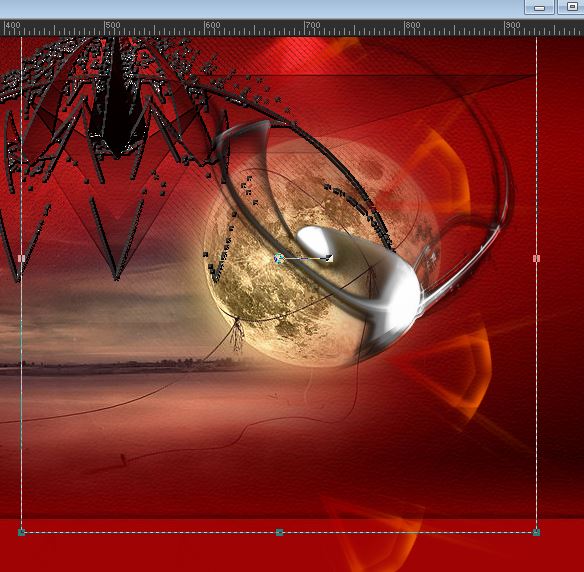Click the 600 mark on the ruler

(x=212, y=25)
